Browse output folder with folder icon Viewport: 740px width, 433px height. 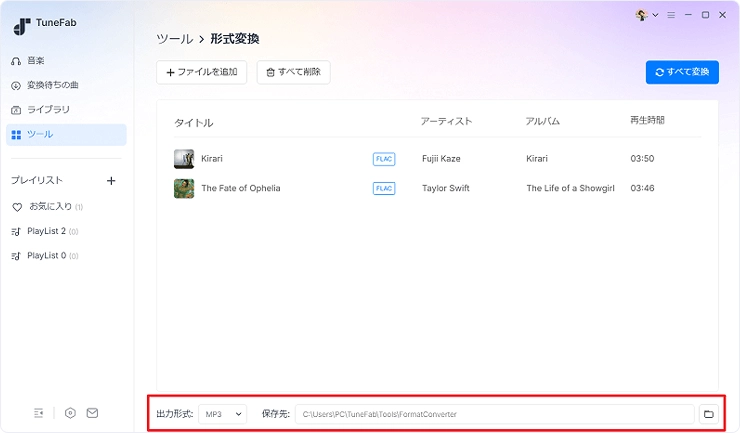click(709, 414)
